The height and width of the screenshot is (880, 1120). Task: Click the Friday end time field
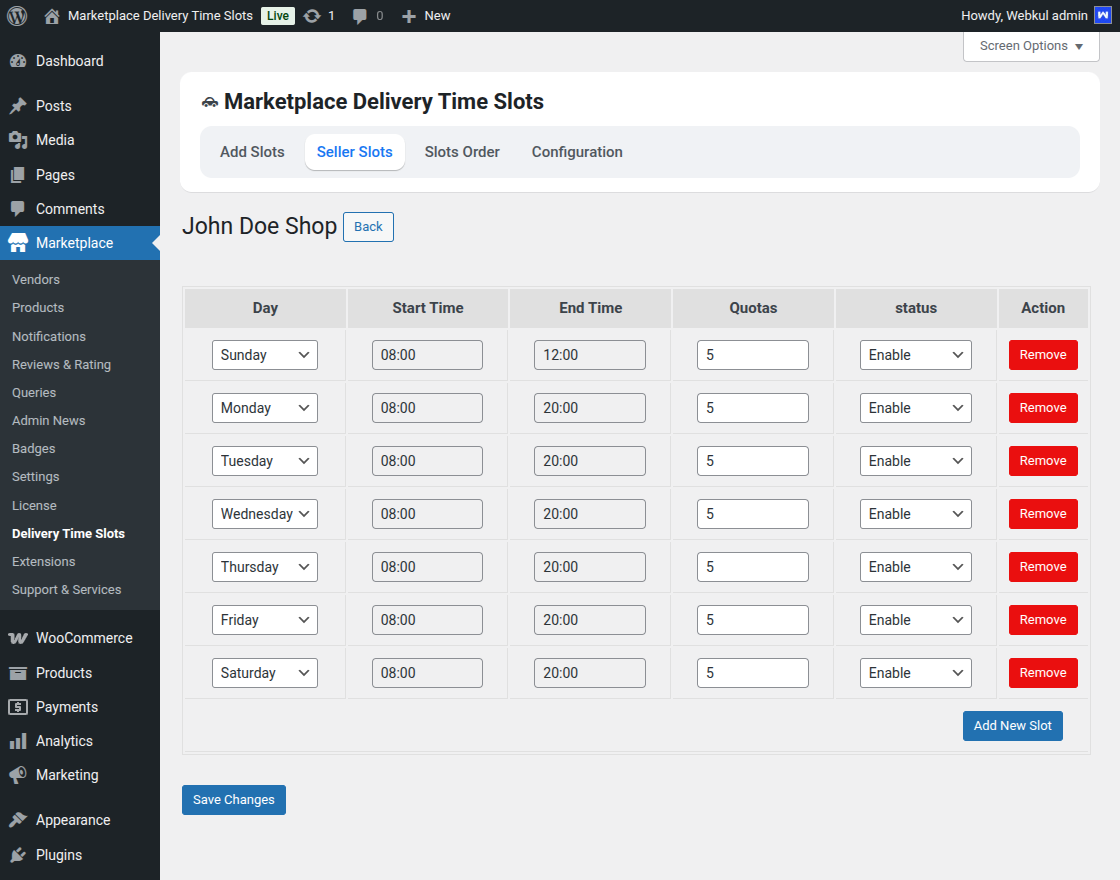589,620
